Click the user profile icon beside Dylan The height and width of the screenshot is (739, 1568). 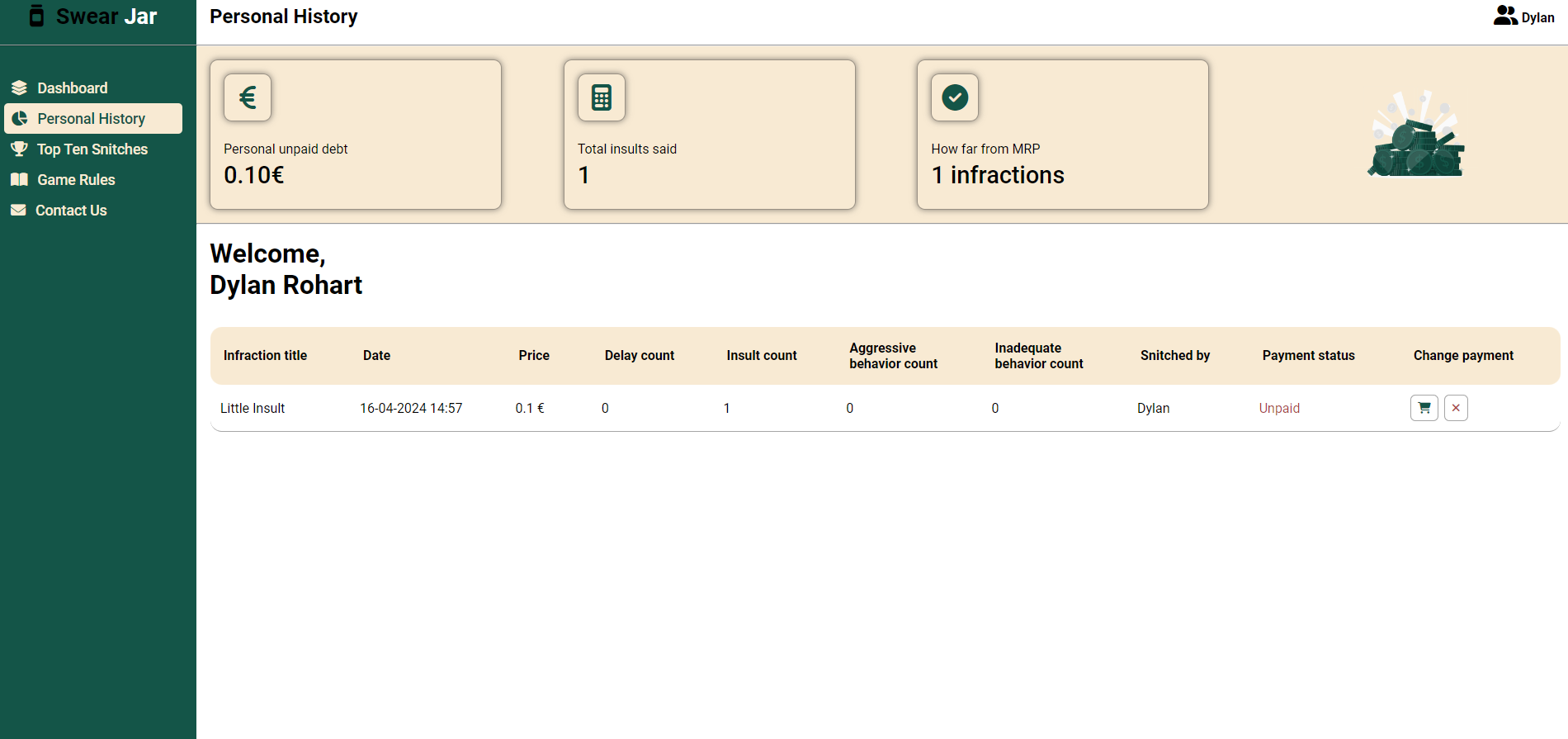tap(1505, 16)
